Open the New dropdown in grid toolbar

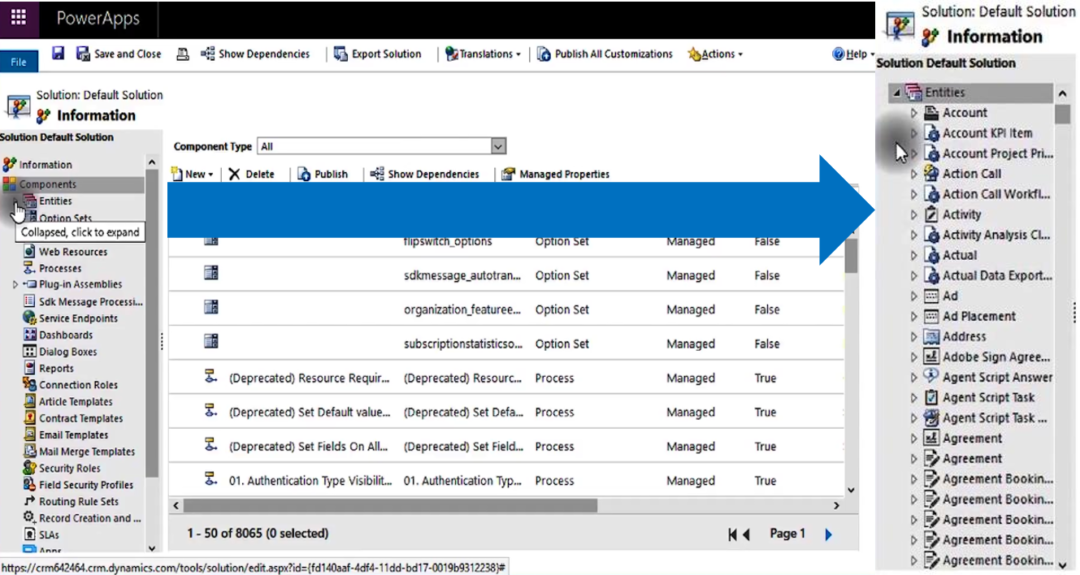point(192,174)
